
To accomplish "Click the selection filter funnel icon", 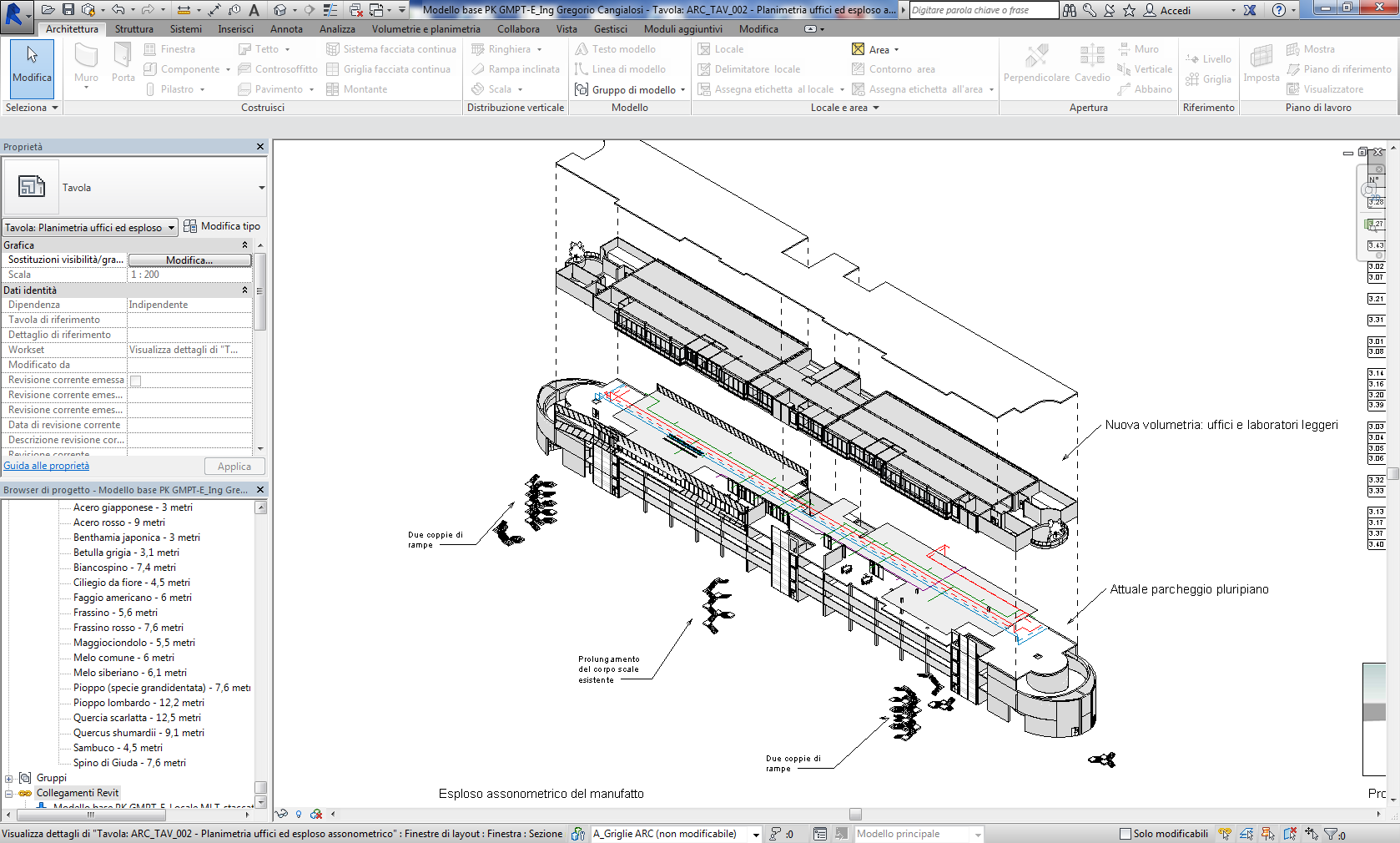I will click(1330, 833).
